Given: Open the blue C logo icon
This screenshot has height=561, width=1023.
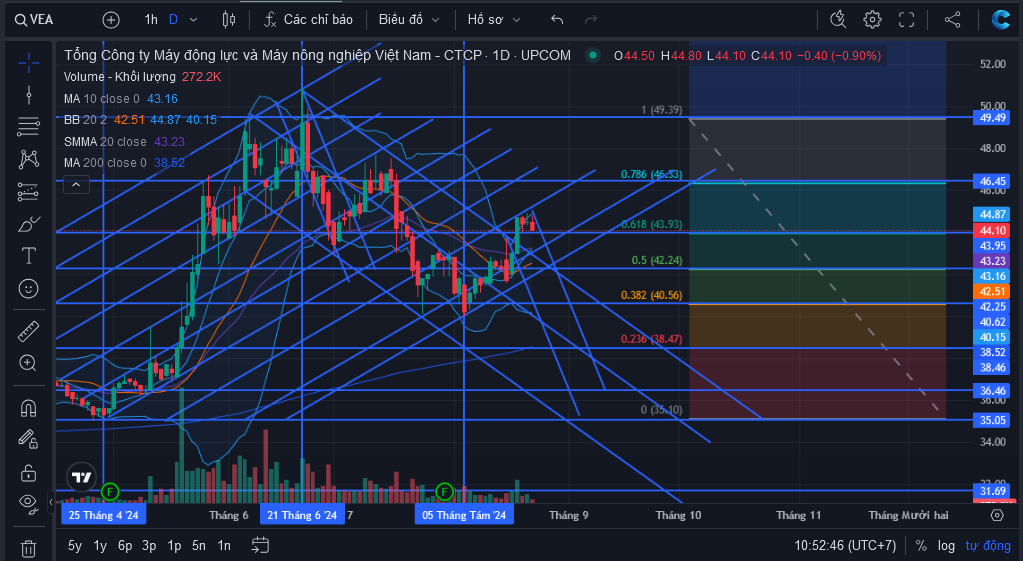Looking at the screenshot, I should pos(1001,20).
